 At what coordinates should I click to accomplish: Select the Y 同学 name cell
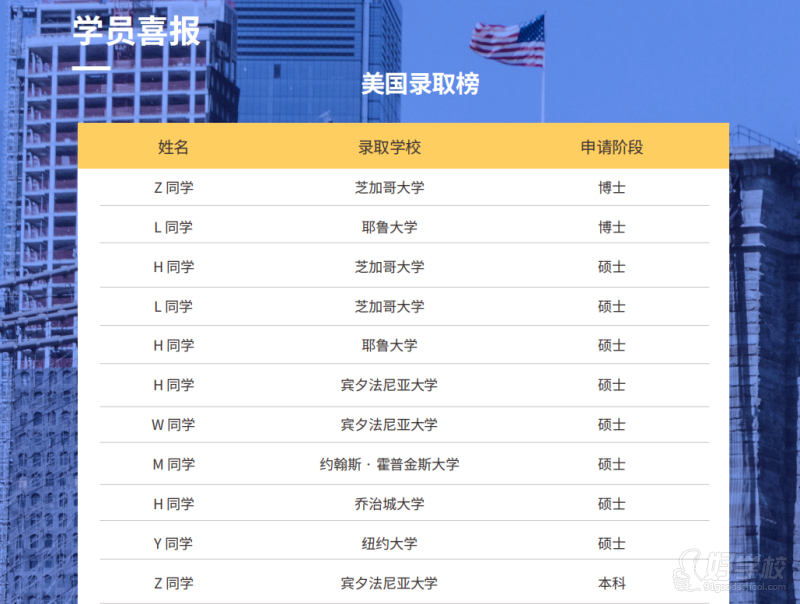pyautogui.click(x=173, y=544)
